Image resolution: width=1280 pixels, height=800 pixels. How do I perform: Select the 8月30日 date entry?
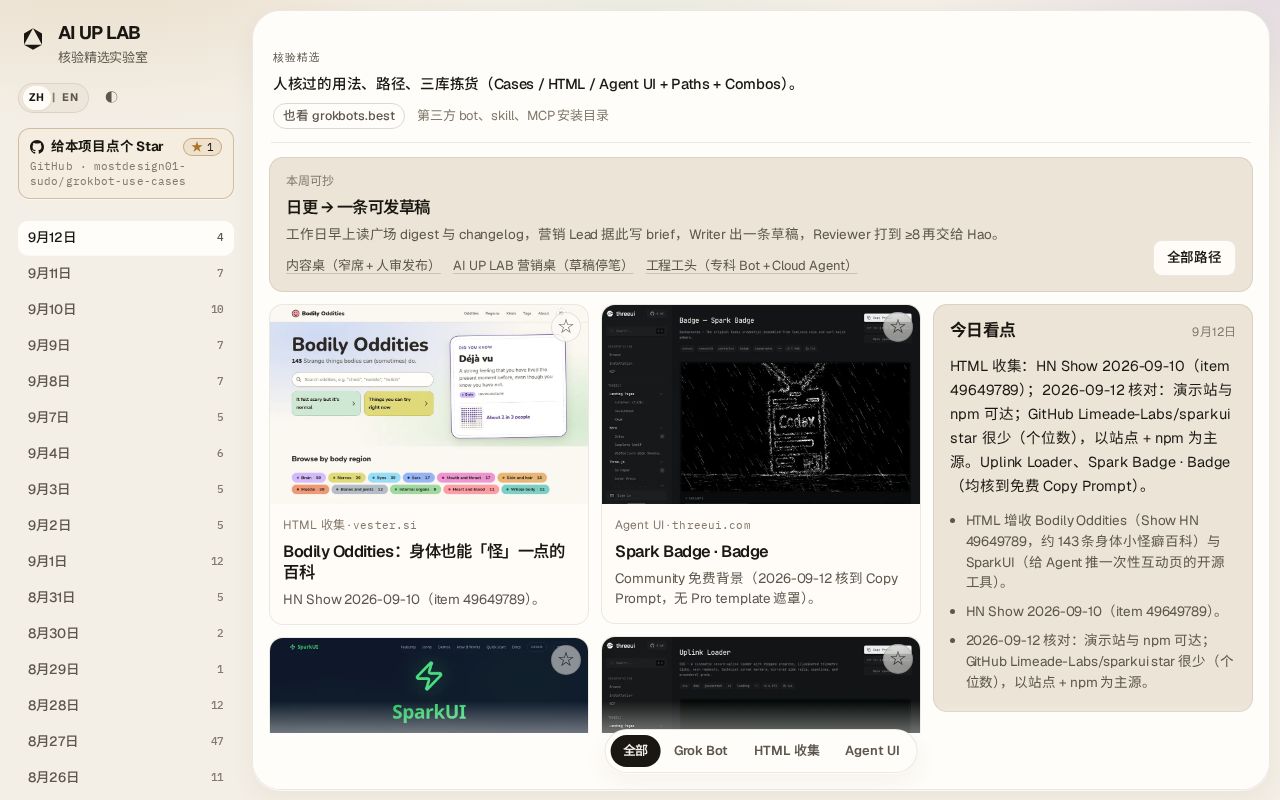tap(126, 634)
